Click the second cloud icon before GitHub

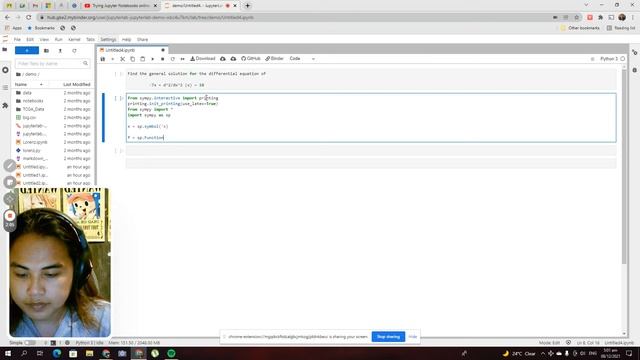point(233,59)
